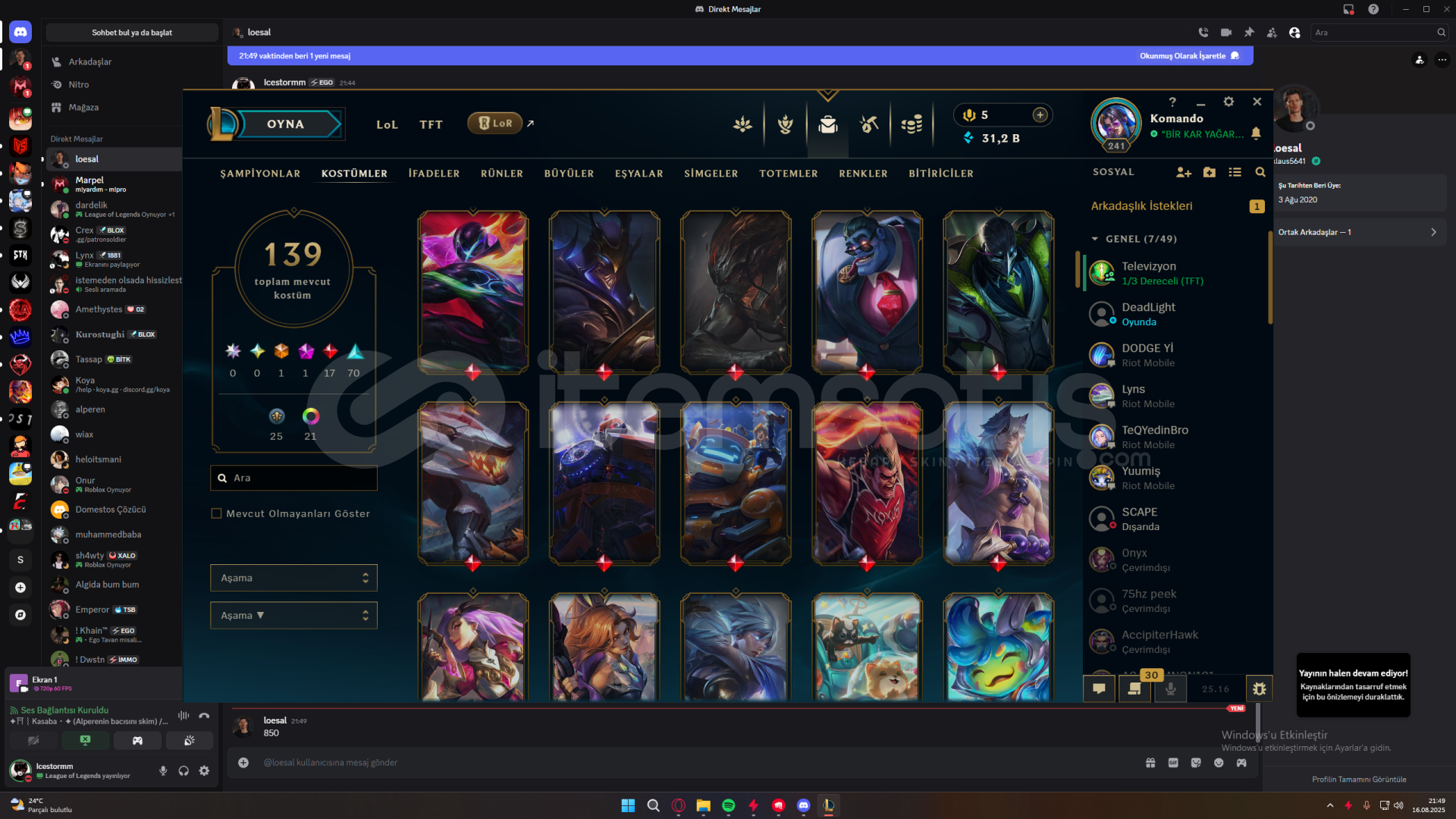Click the new folder icon in Sosyal panel
Viewport: 1456px width, 819px height.
pos(1210,172)
